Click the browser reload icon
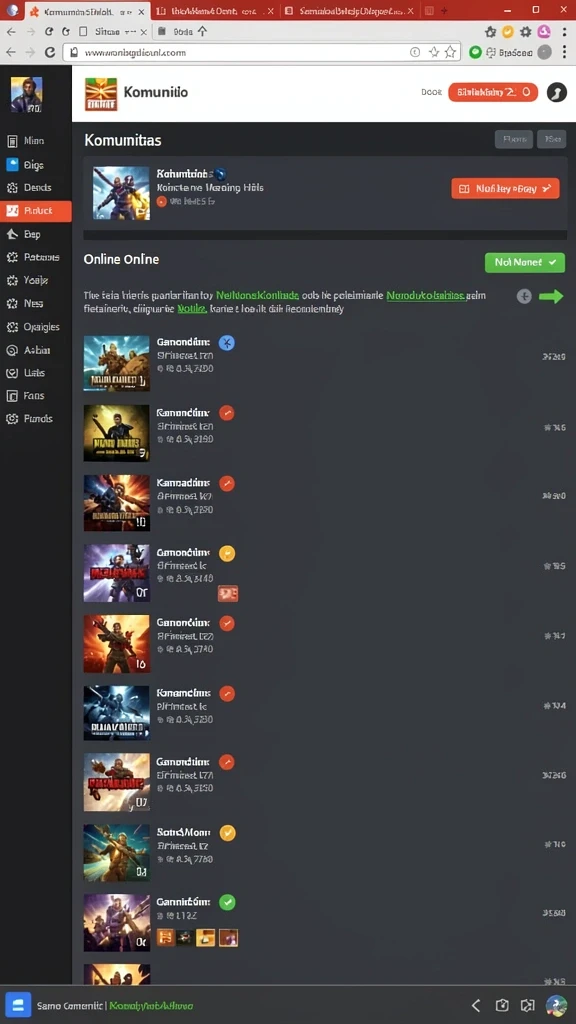 (x=50, y=52)
